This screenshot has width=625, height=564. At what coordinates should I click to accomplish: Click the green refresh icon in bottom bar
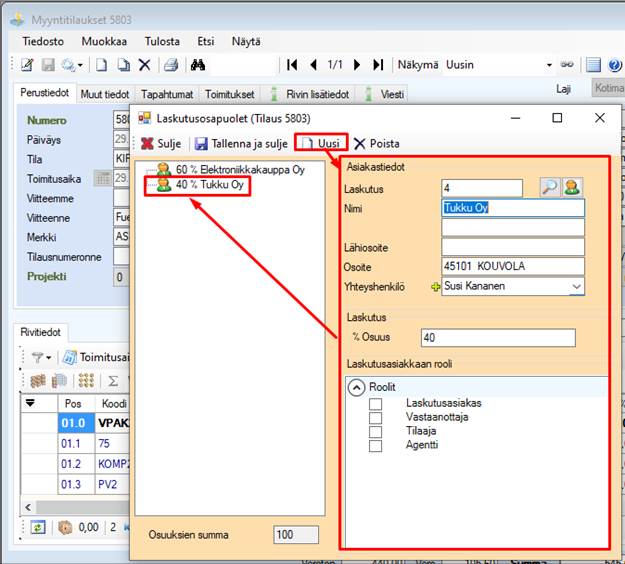(37, 527)
